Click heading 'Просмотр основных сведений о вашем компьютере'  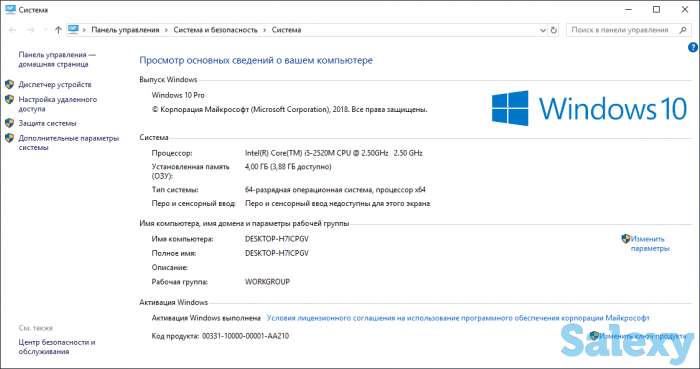pos(256,60)
